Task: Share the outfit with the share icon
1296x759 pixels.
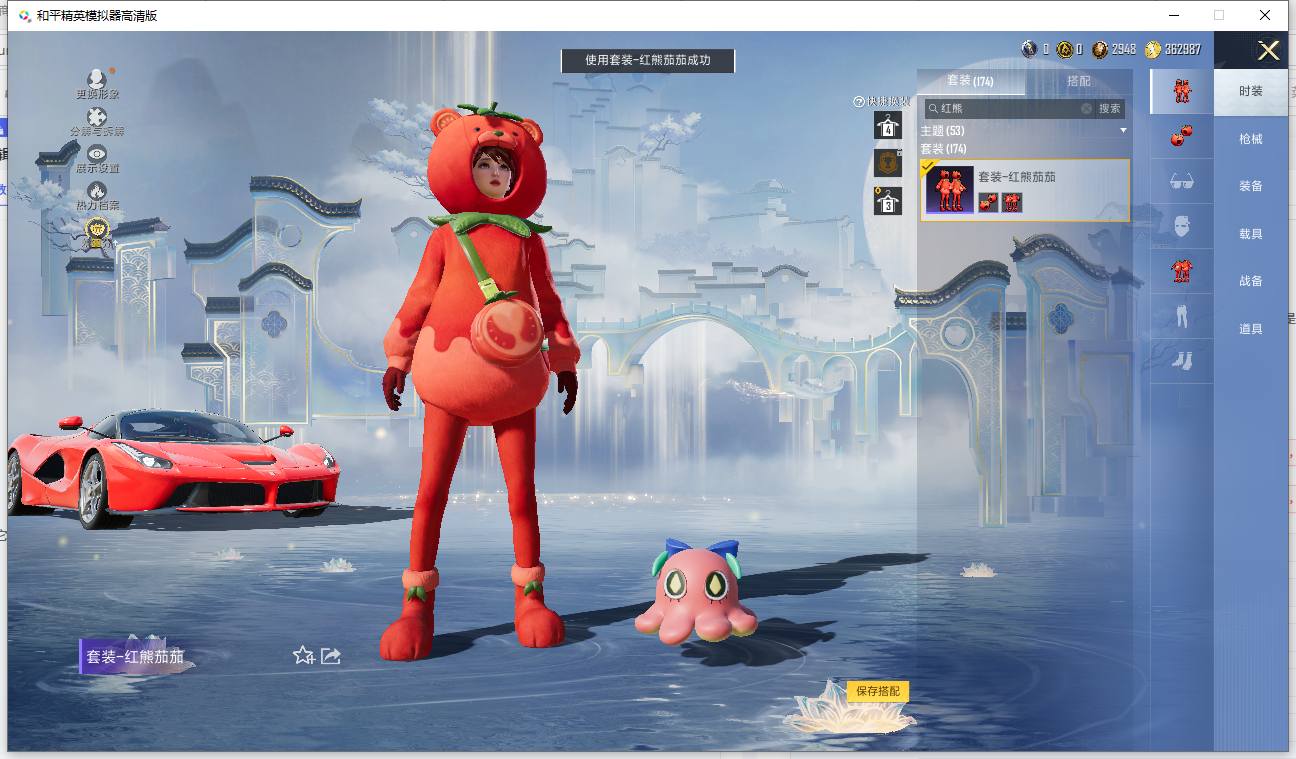Action: (x=331, y=655)
